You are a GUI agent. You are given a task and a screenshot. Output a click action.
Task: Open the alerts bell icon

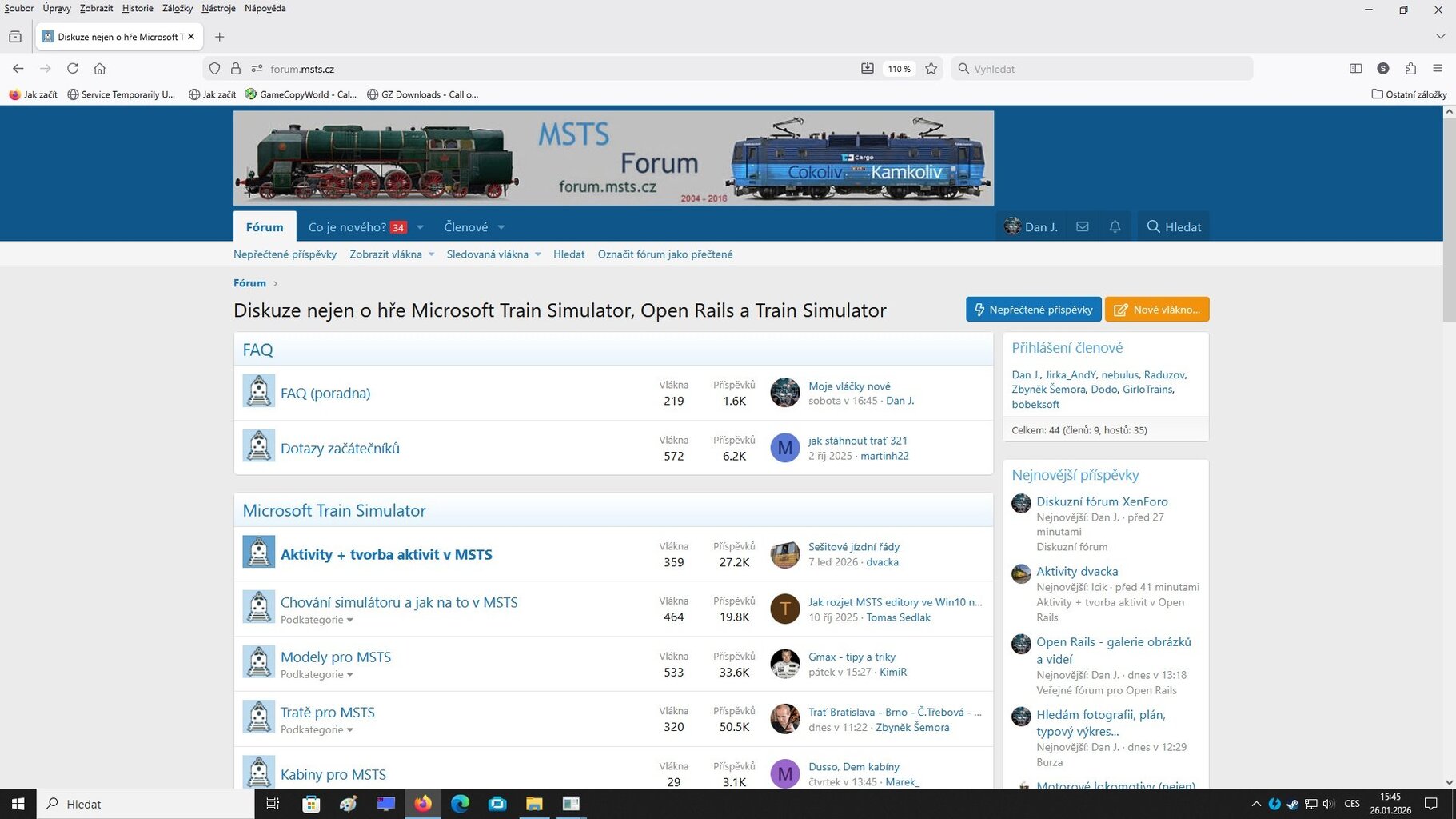click(1115, 227)
